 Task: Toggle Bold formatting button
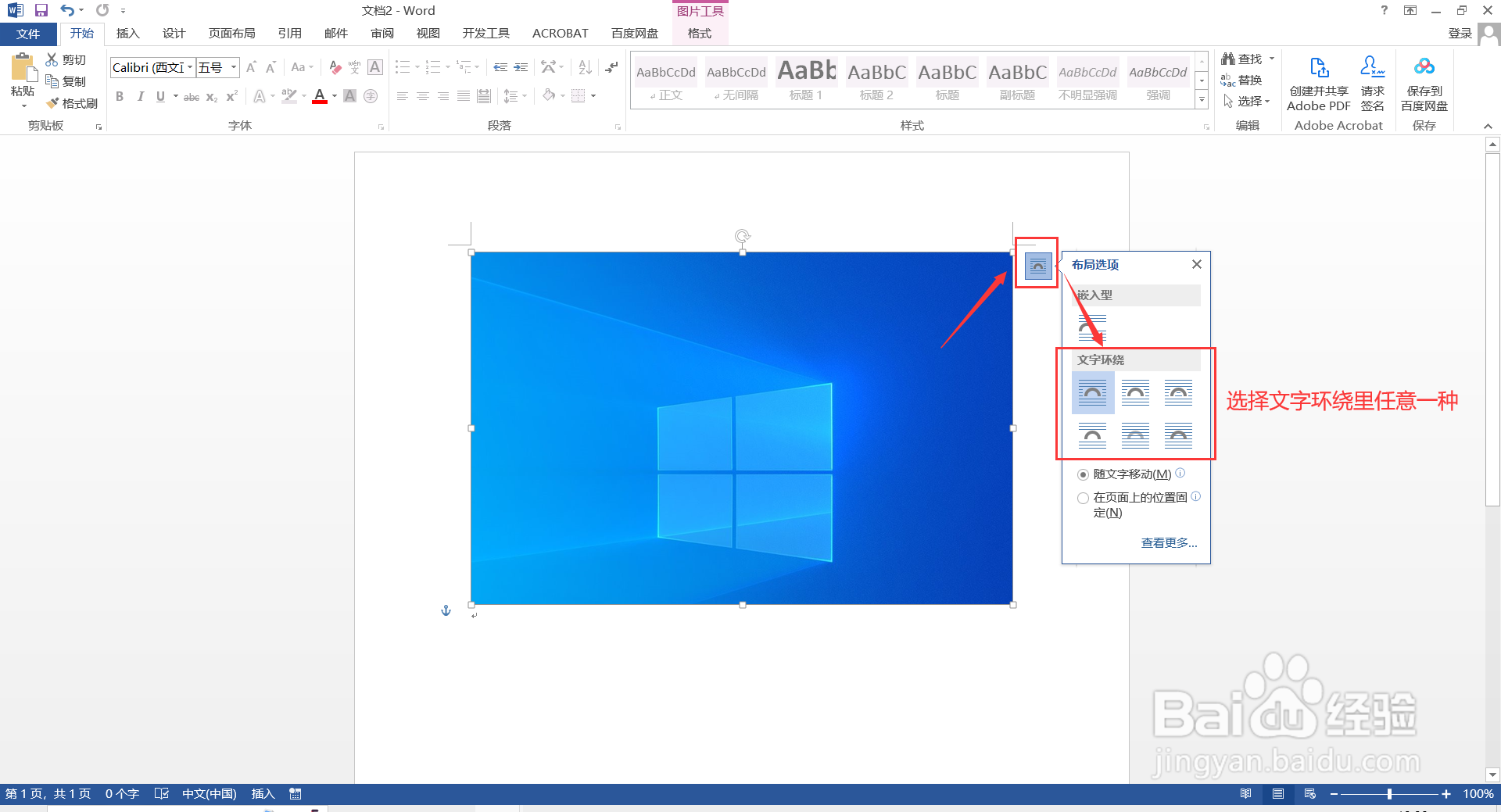pyautogui.click(x=120, y=96)
